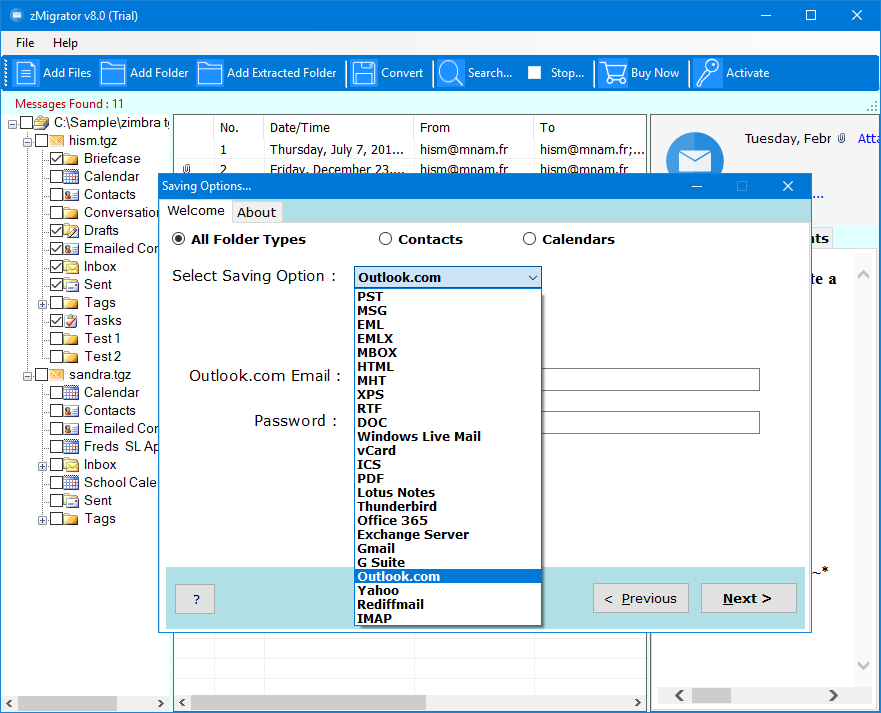
Task: Click the Buy Now shopping cart icon
Action: pyautogui.click(x=613, y=73)
